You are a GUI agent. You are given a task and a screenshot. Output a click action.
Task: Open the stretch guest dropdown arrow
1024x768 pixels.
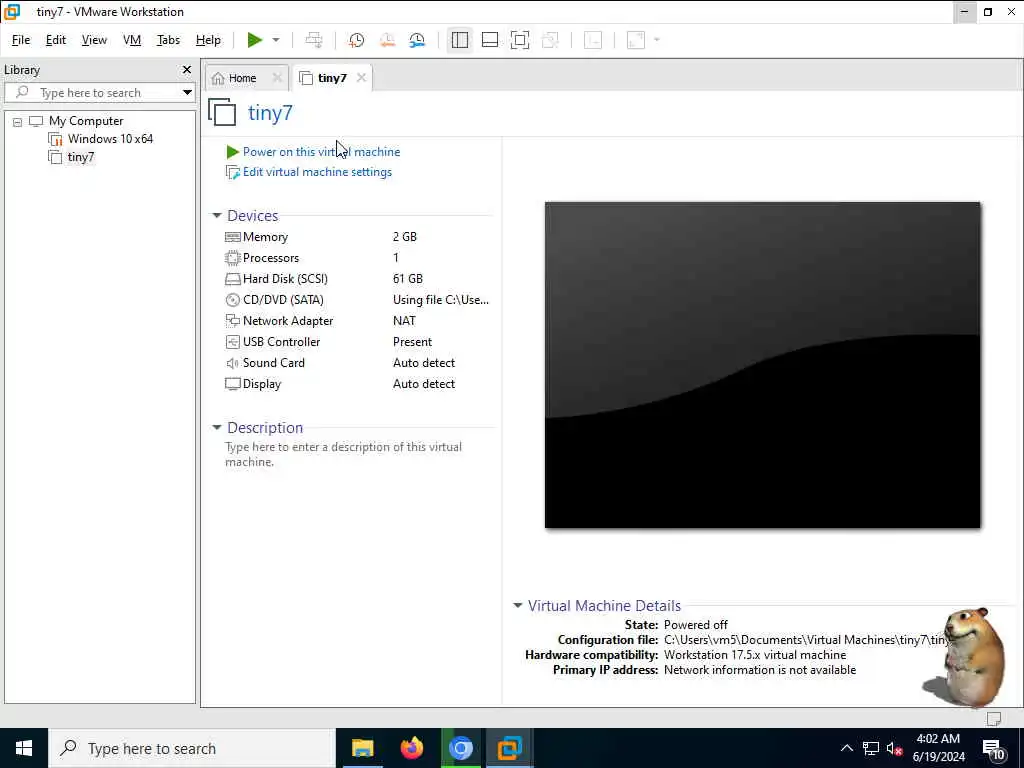(657, 40)
